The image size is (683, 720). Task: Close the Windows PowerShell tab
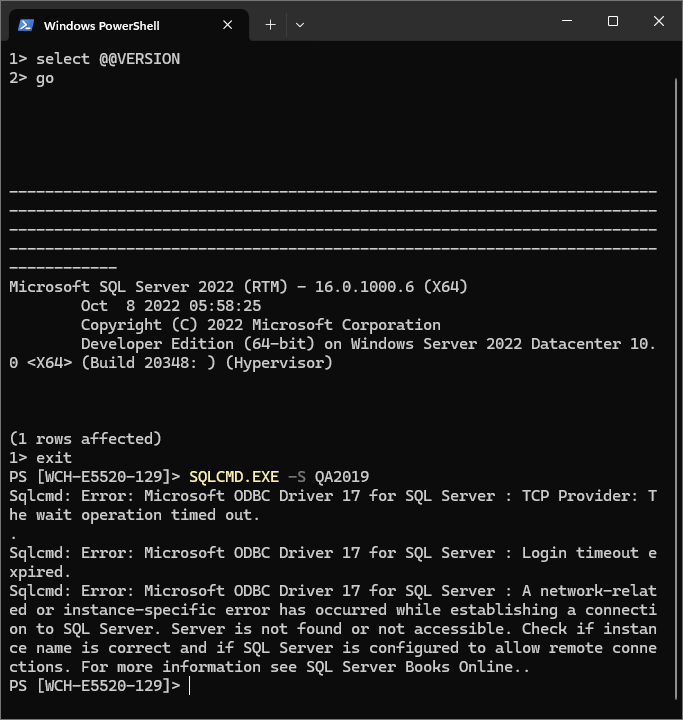(228, 25)
